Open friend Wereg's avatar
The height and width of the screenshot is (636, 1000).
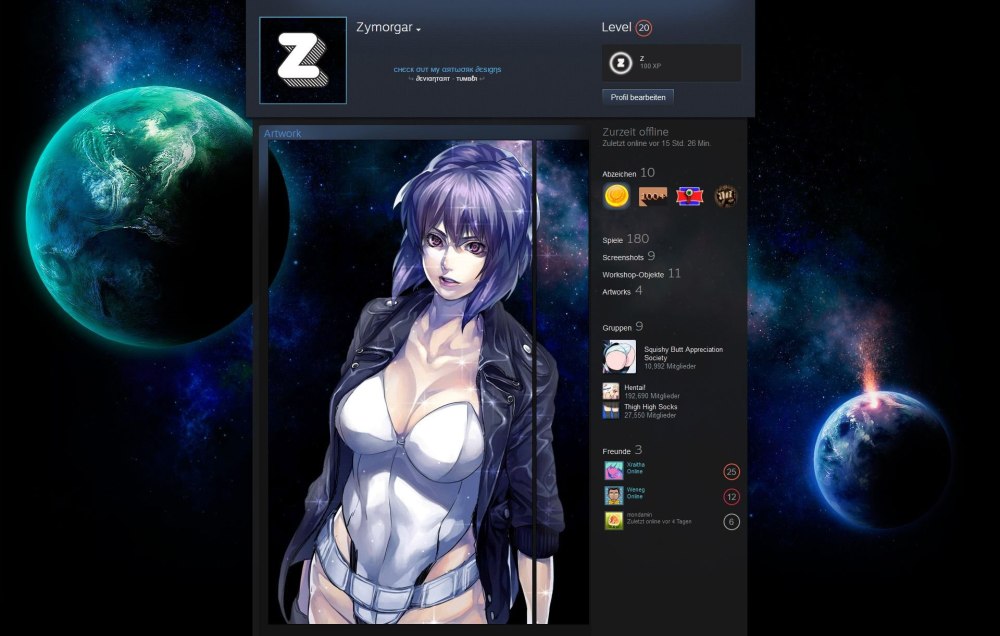[x=614, y=496]
